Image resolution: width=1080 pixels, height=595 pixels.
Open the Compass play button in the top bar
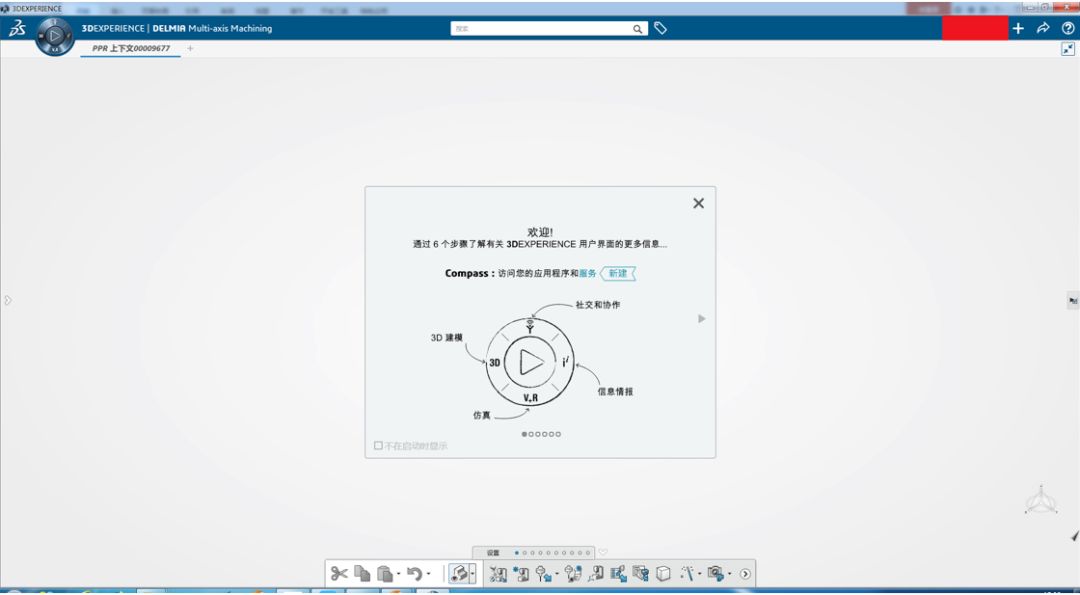tap(55, 34)
